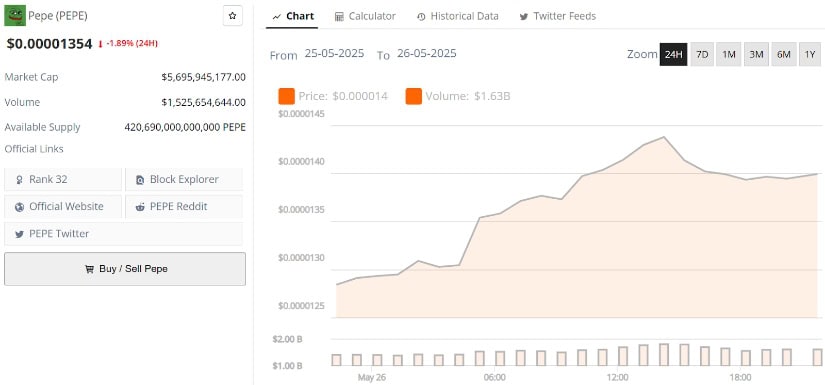Image resolution: width=825 pixels, height=385 pixels.
Task: Click the Twitter bird icon on PEPE Twitter
Action: click(x=19, y=234)
